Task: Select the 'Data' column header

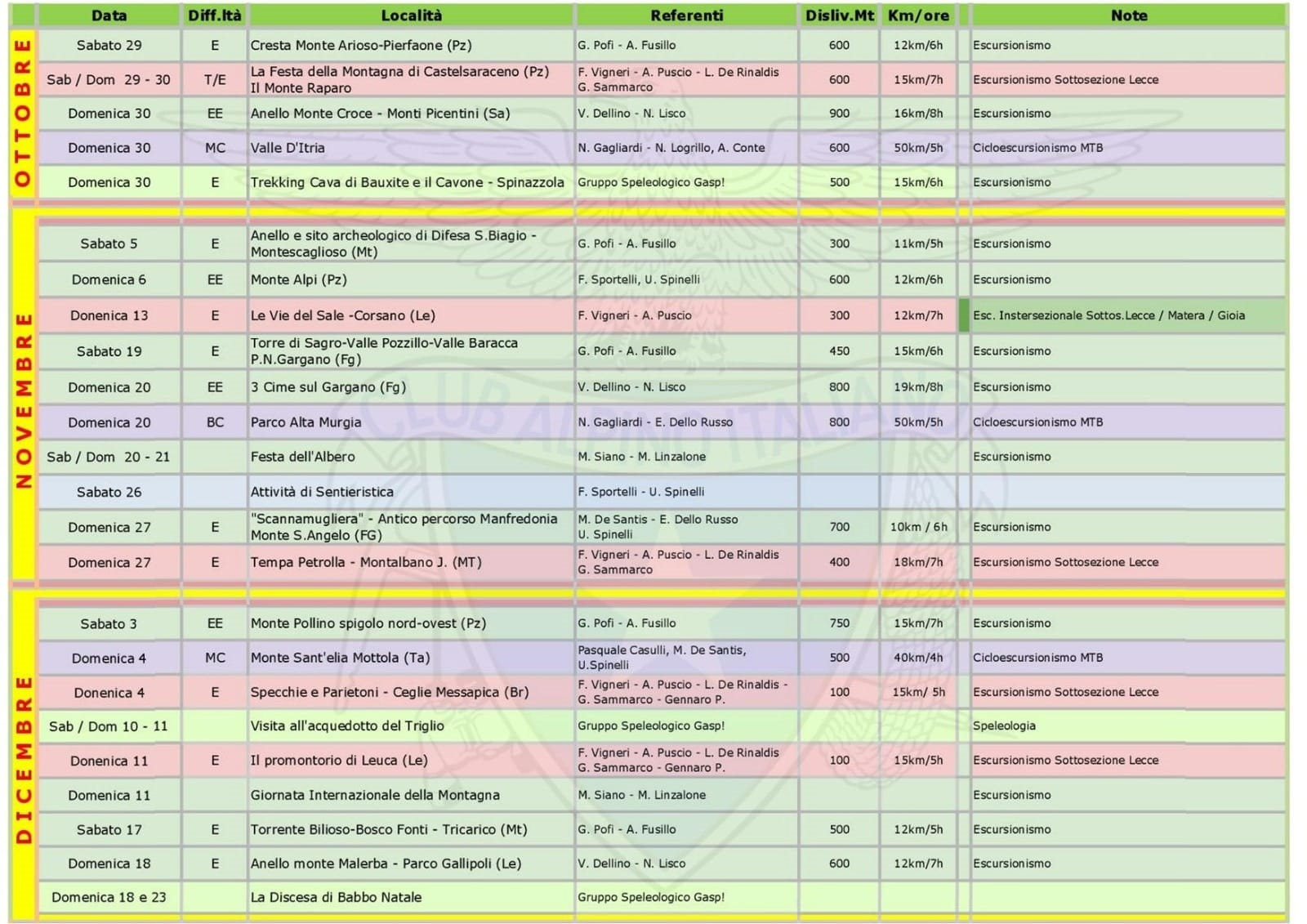Action: click(x=109, y=16)
